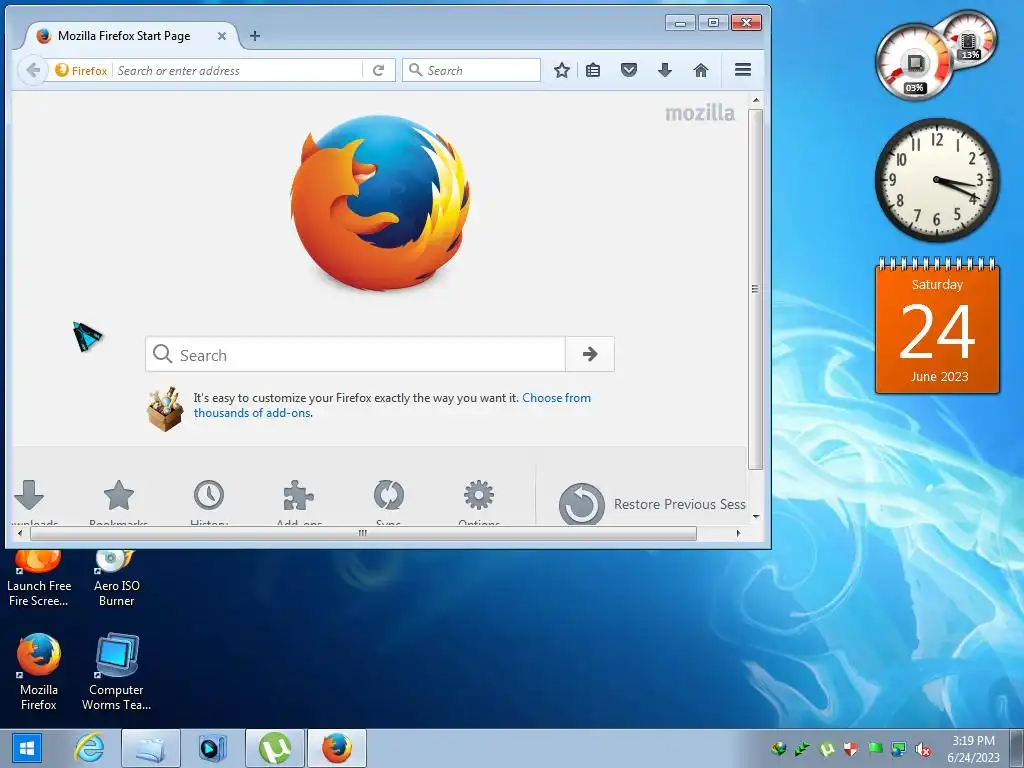Go to Home page via house icon

[701, 70]
